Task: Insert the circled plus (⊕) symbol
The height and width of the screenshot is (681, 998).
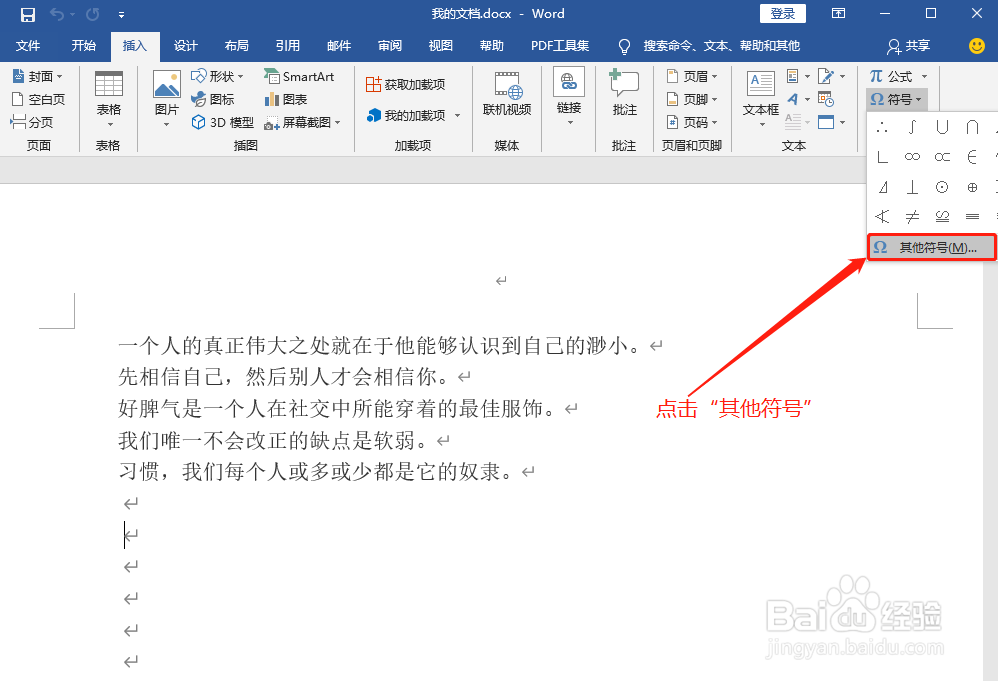Action: (972, 186)
